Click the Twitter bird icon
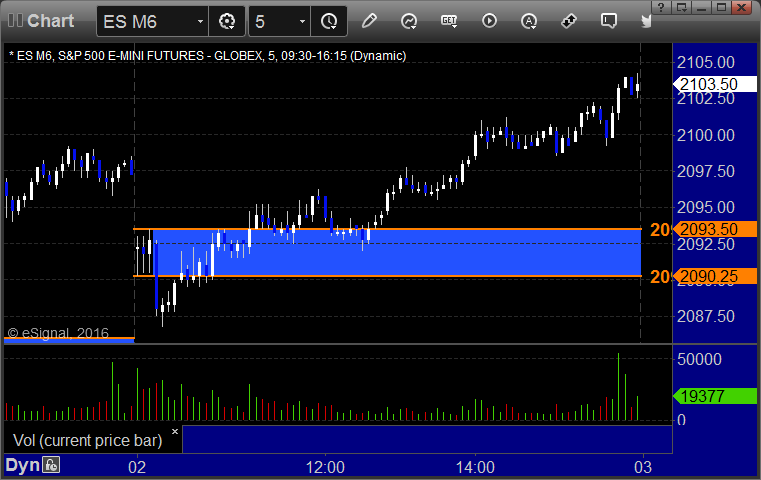The height and width of the screenshot is (480, 761). (x=646, y=21)
